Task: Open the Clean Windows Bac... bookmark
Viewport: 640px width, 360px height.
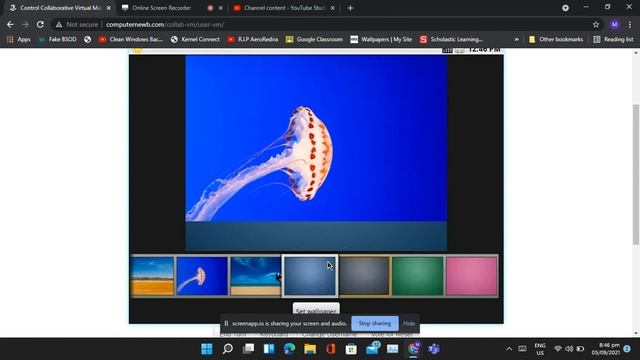Action: click(x=131, y=39)
